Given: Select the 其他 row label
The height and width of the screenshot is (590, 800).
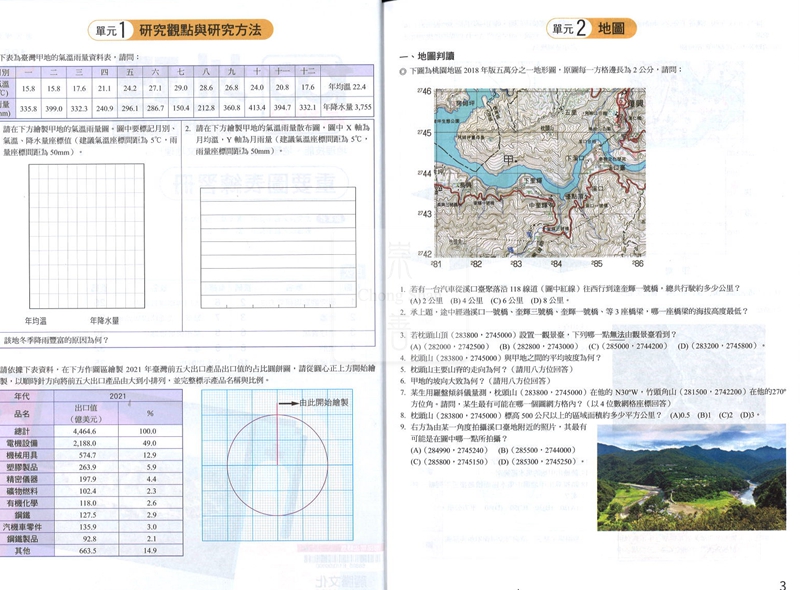Looking at the screenshot, I should click(x=22, y=551).
